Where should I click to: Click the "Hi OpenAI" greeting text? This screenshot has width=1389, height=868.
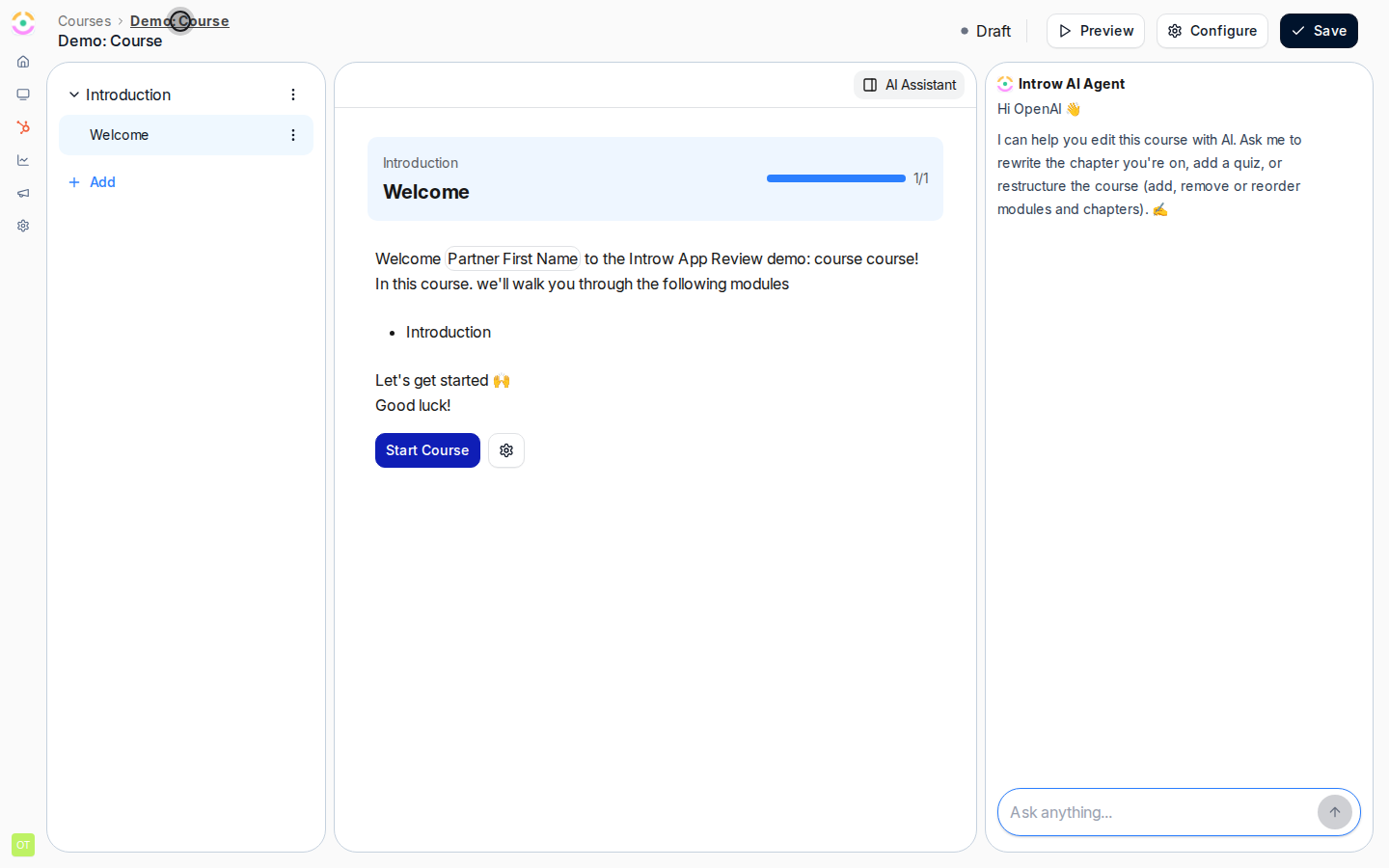(x=1039, y=109)
